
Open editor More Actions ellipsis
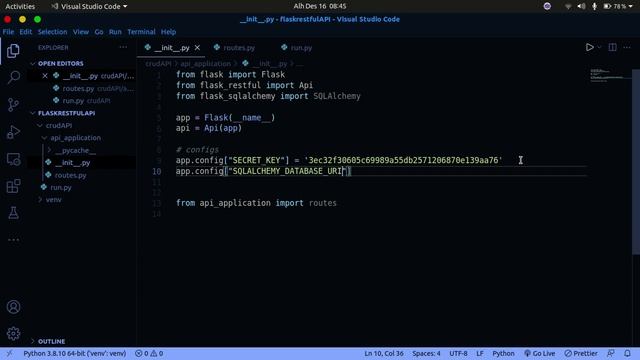pyautogui.click(x=627, y=47)
